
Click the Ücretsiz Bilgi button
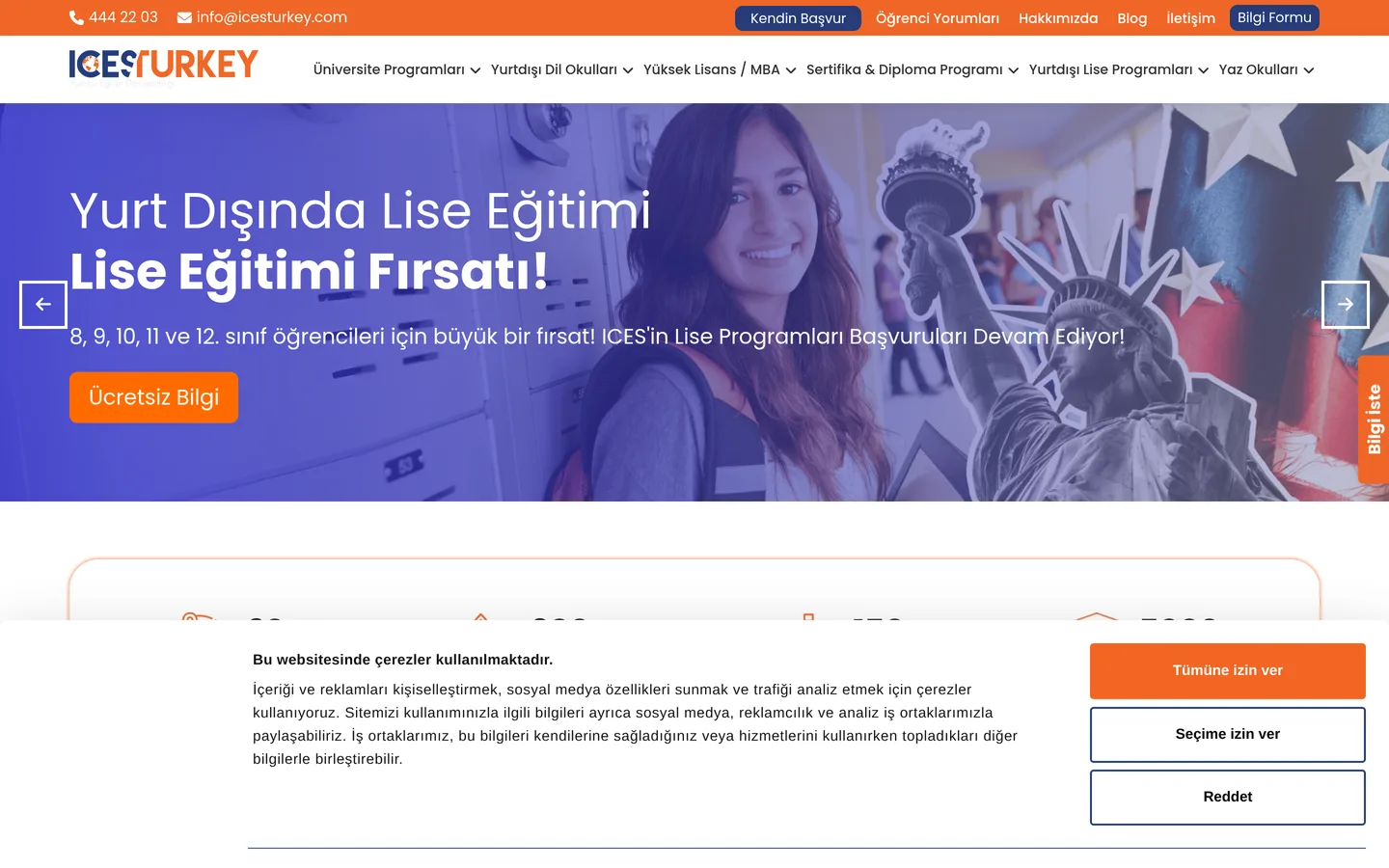pyautogui.click(x=153, y=397)
